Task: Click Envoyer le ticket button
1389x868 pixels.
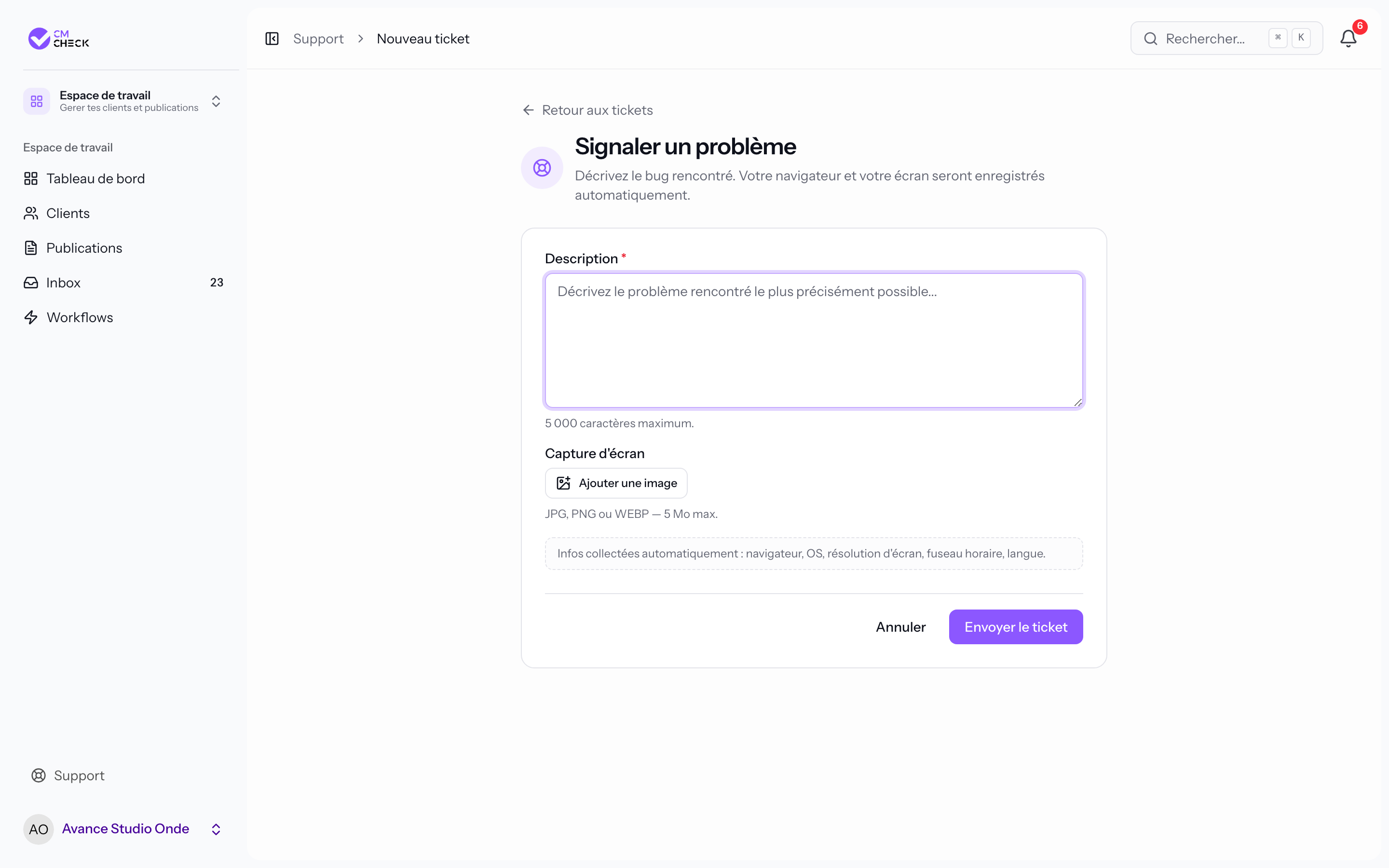Action: [x=1015, y=627]
